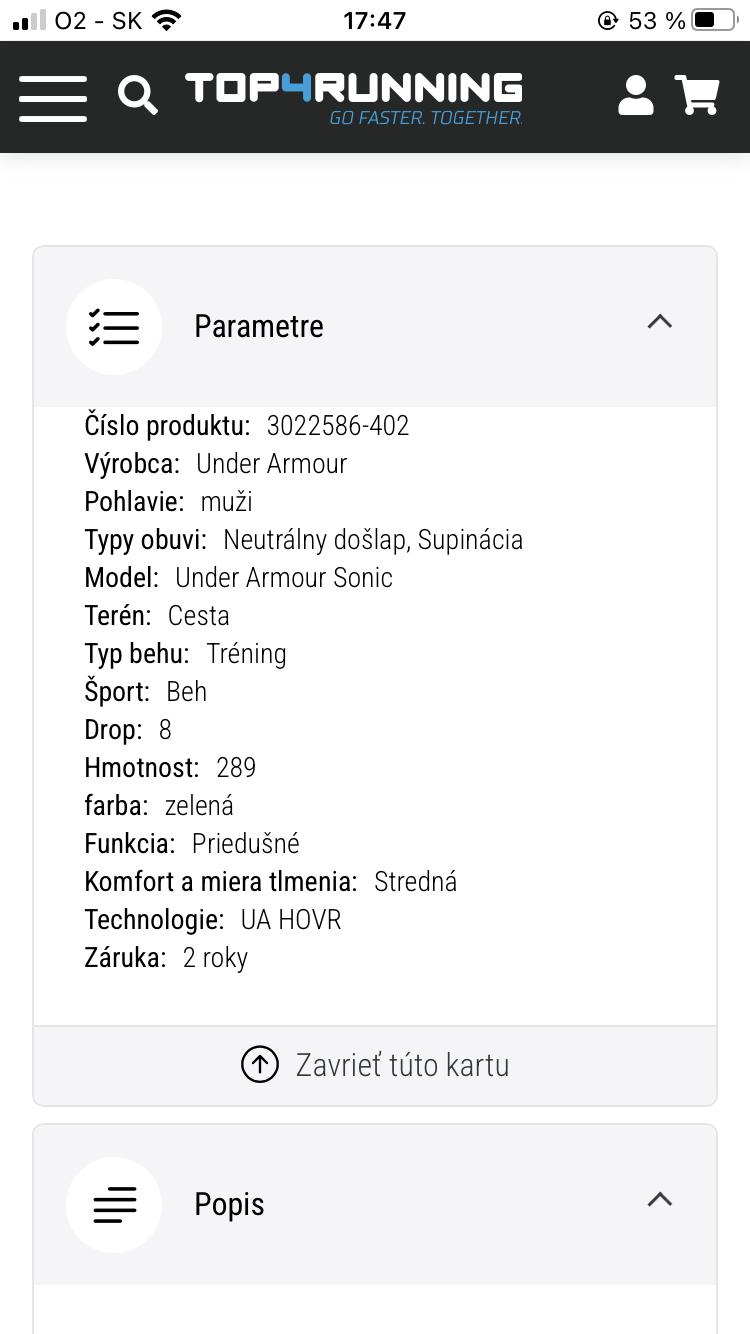The width and height of the screenshot is (750, 1334).
Task: Open the hamburger menu
Action: click(52, 97)
